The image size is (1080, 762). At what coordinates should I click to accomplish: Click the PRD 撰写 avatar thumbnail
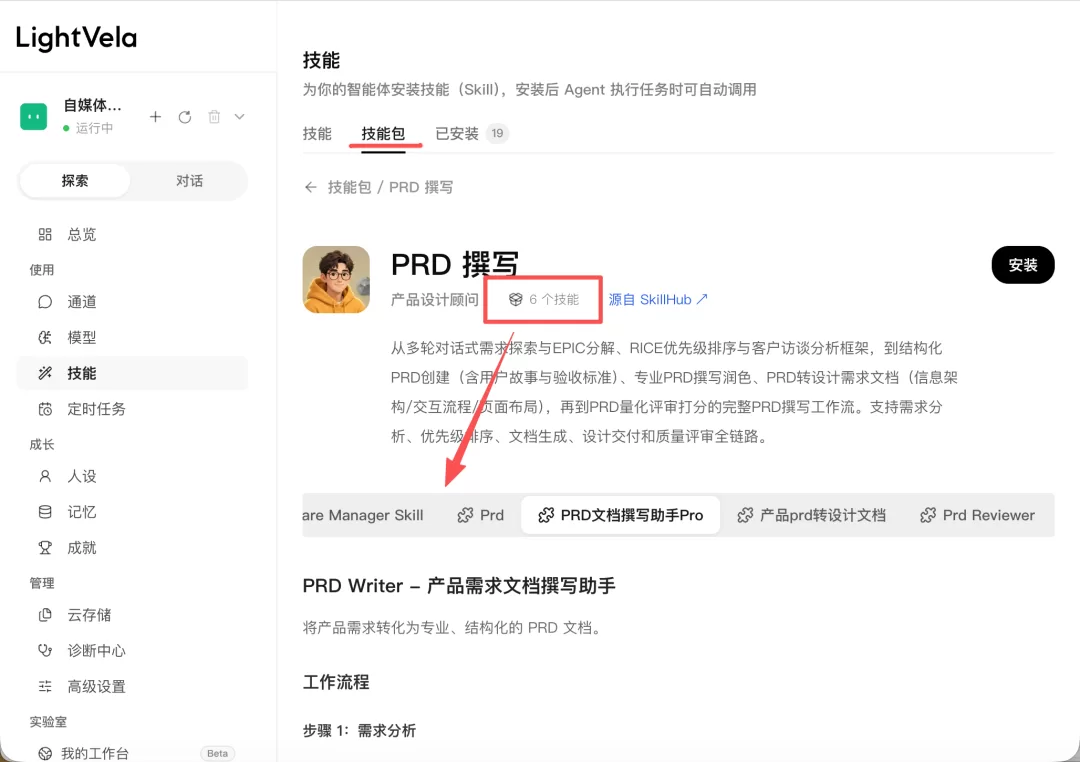336,280
